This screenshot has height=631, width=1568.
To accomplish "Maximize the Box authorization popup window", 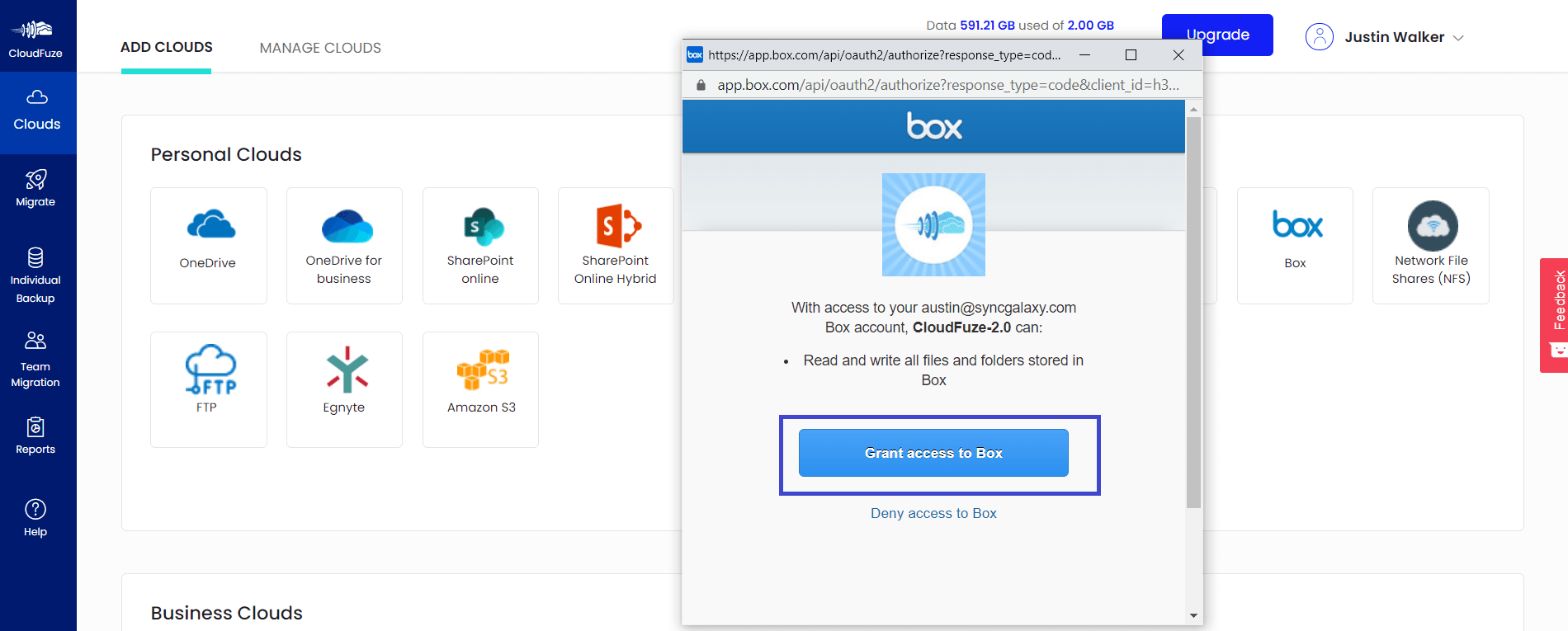I will pyautogui.click(x=1131, y=54).
